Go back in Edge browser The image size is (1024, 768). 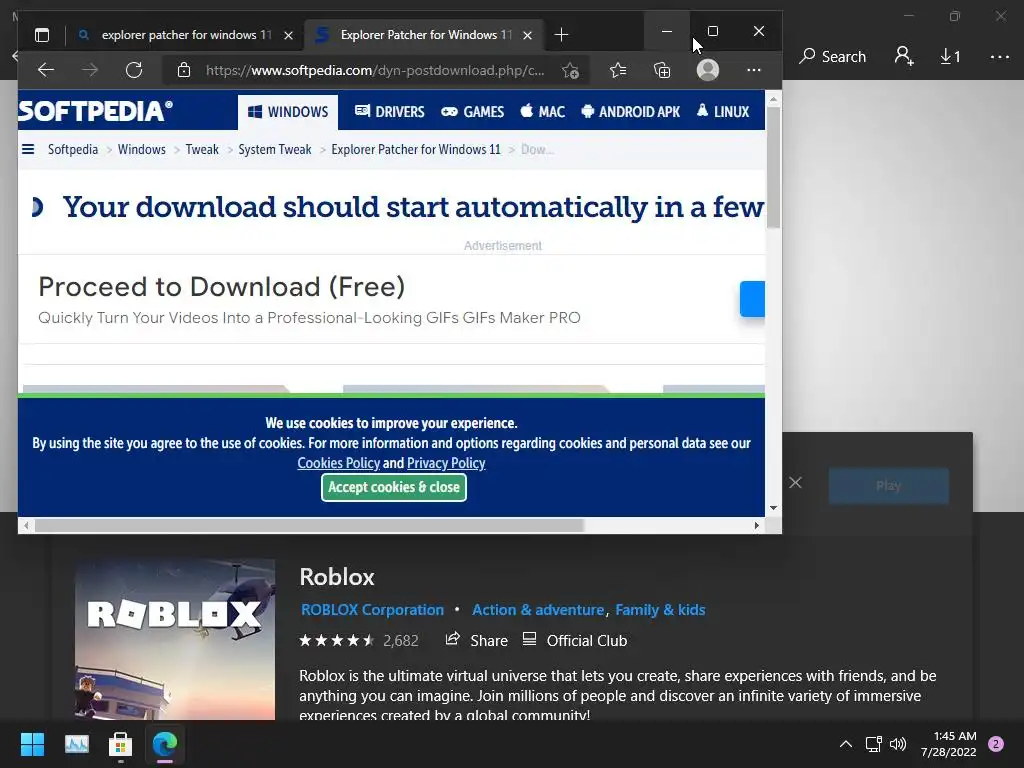tap(46, 70)
